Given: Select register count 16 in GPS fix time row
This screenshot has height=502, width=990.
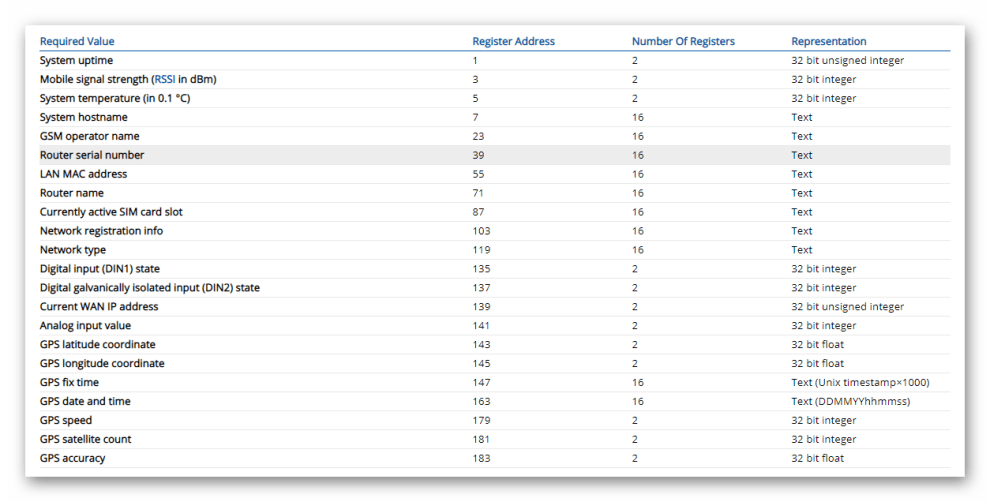Looking at the screenshot, I should pyautogui.click(x=638, y=383).
